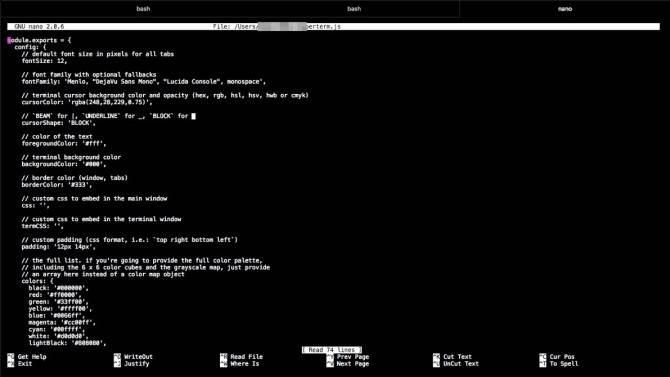Switch to the first bash tab
This screenshot has width=670, height=377.
pos(143,9)
